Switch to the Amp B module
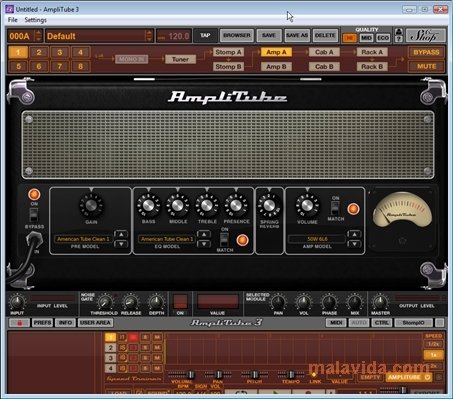Viewport: 453px width, 399px height. (276, 67)
